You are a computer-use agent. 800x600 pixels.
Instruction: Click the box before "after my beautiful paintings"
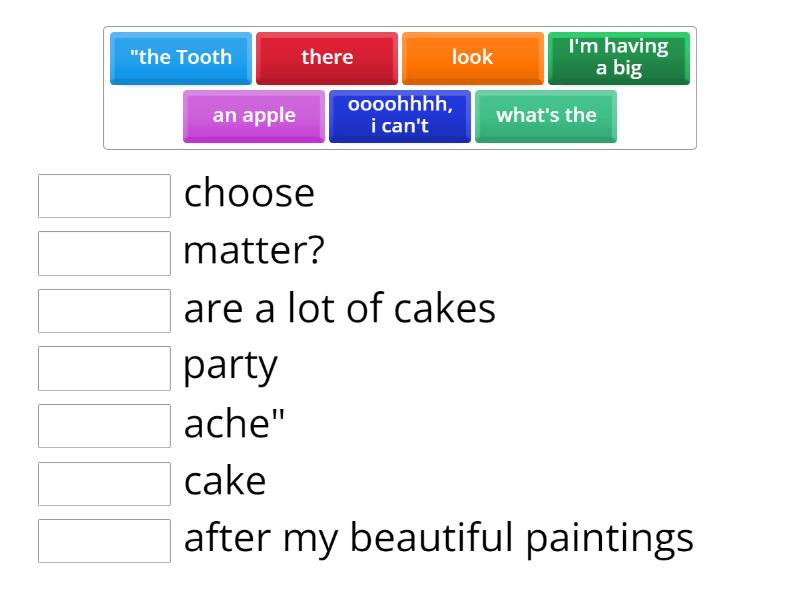[x=104, y=541]
